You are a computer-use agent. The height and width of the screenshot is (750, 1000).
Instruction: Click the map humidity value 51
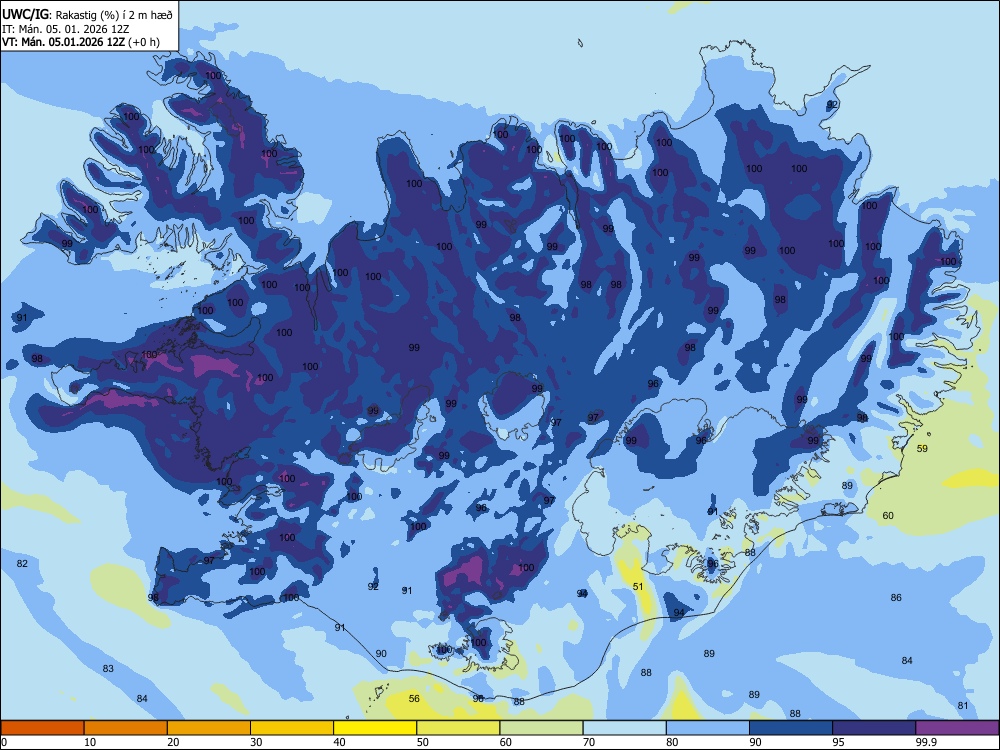point(638,586)
